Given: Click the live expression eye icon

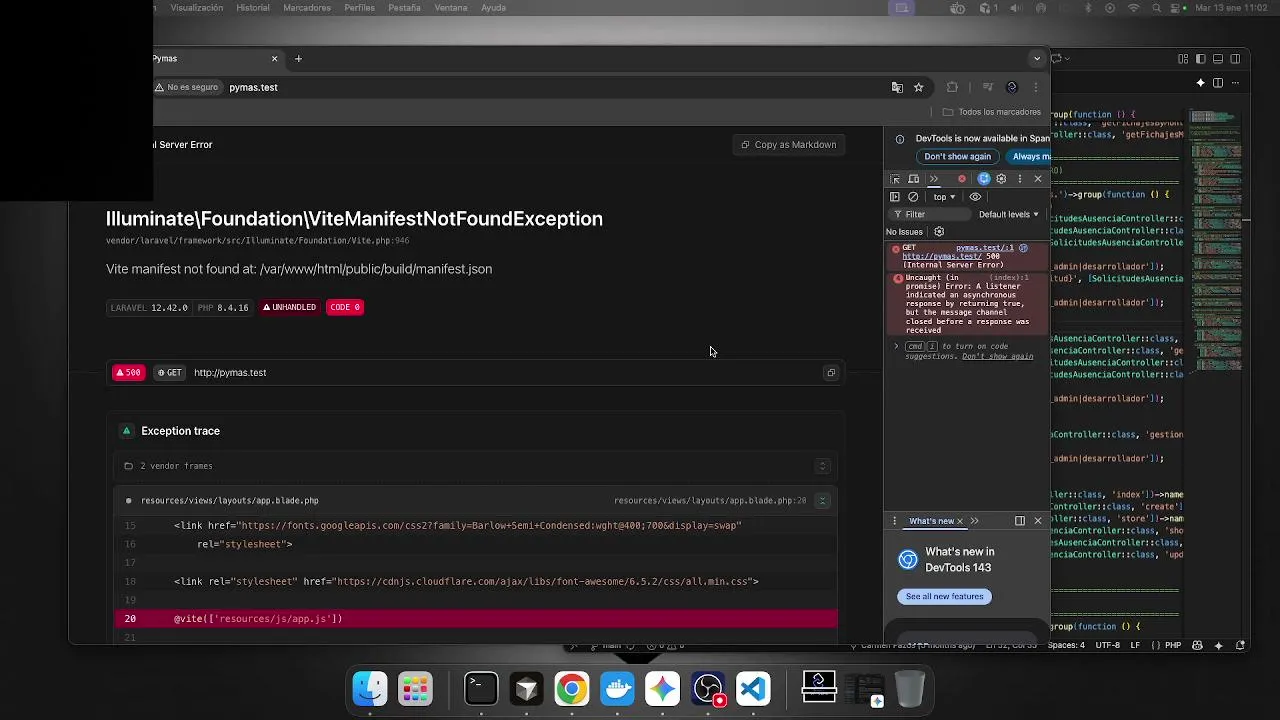Looking at the screenshot, I should [x=975, y=197].
